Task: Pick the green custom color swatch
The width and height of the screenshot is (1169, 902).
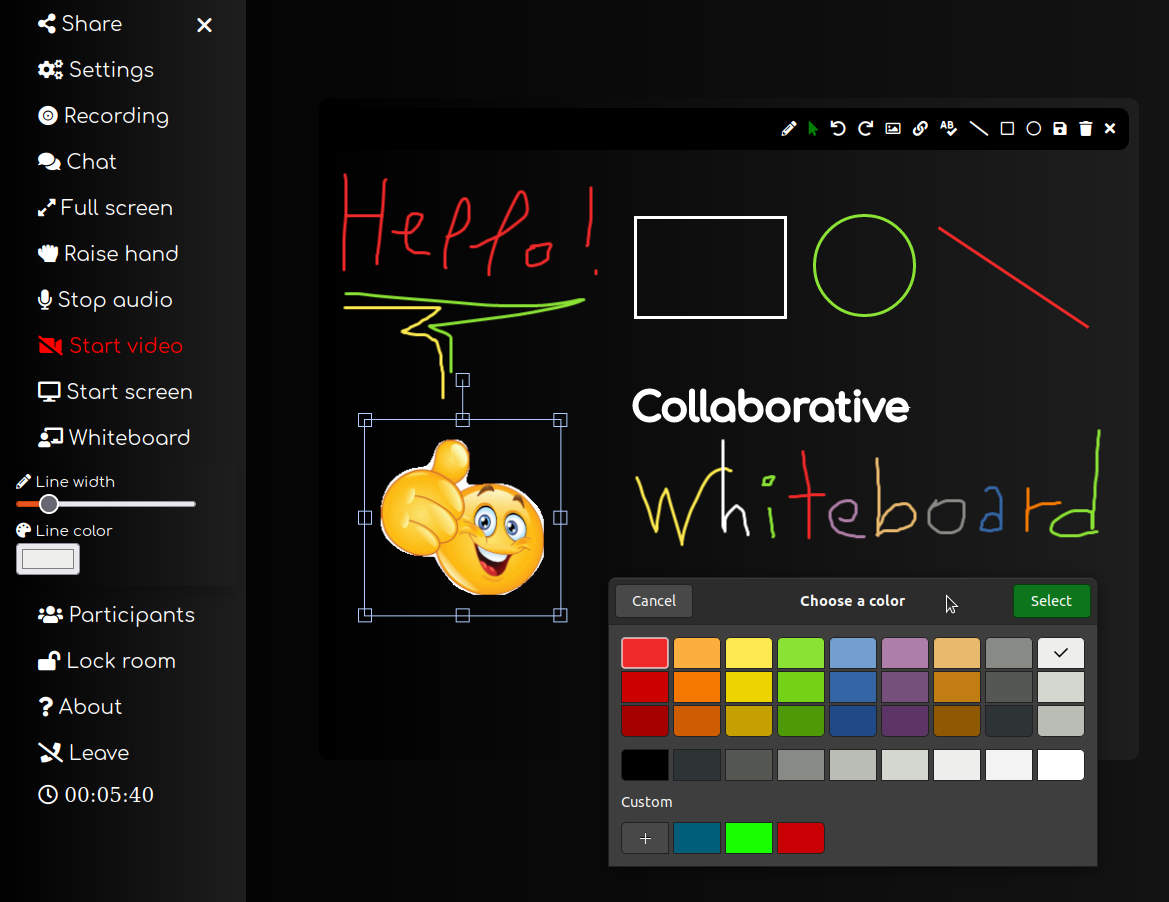Action: click(748, 838)
